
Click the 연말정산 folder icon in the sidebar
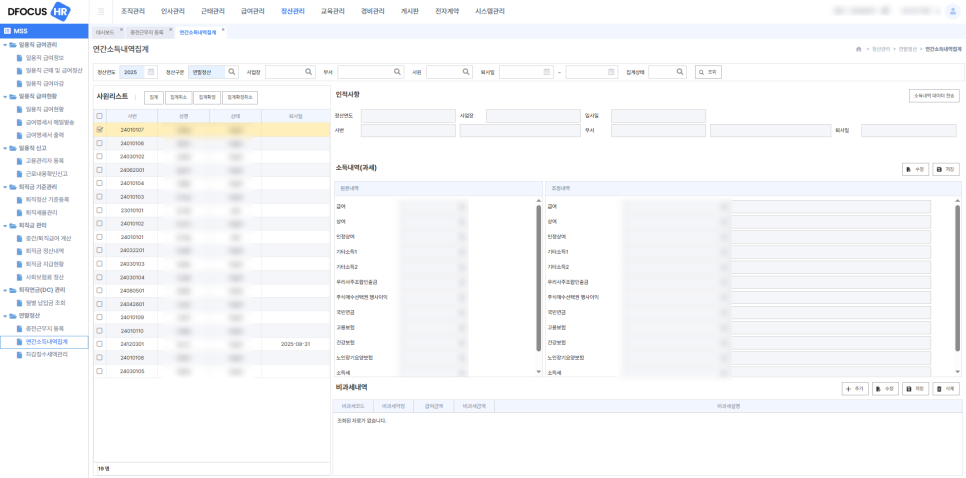click(x=13, y=316)
